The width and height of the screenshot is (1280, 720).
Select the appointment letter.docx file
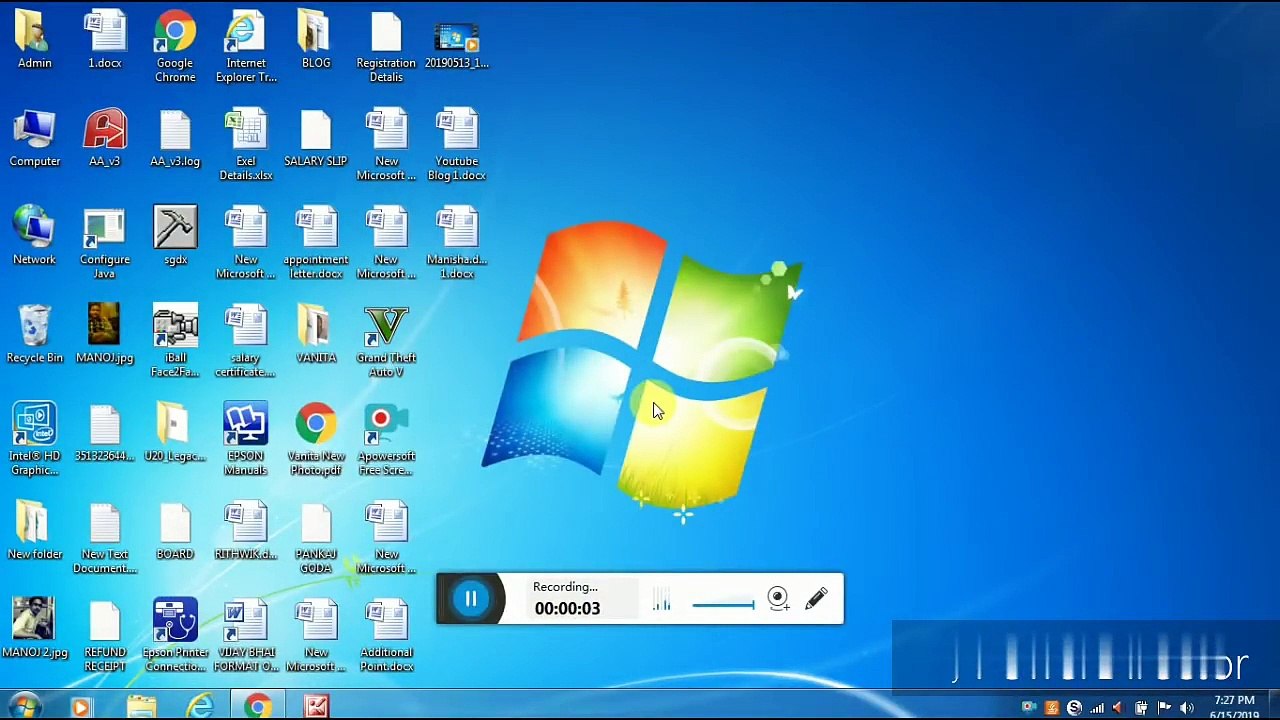tap(316, 243)
